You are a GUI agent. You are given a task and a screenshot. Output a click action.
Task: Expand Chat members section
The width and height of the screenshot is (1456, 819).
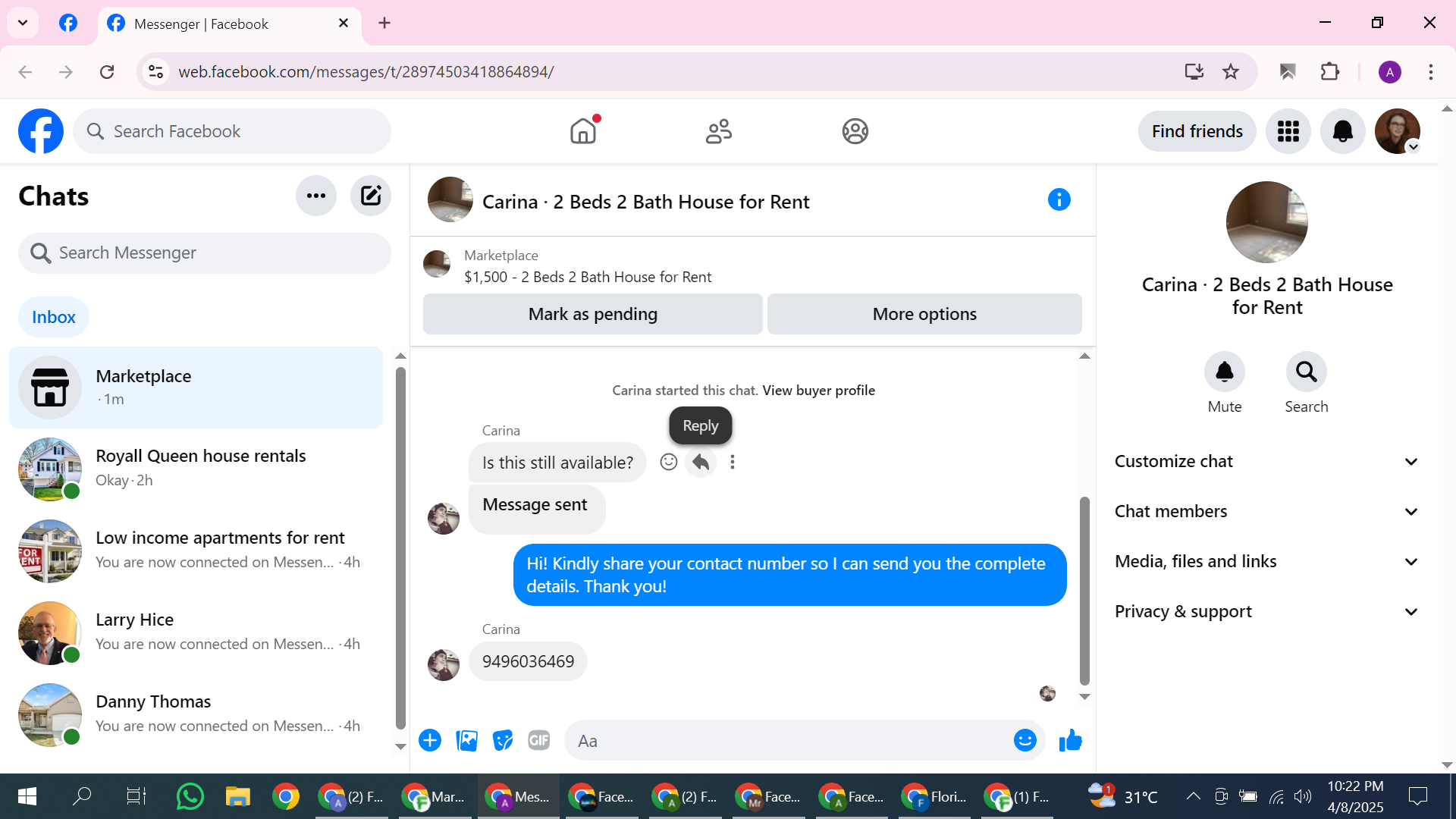(1266, 511)
